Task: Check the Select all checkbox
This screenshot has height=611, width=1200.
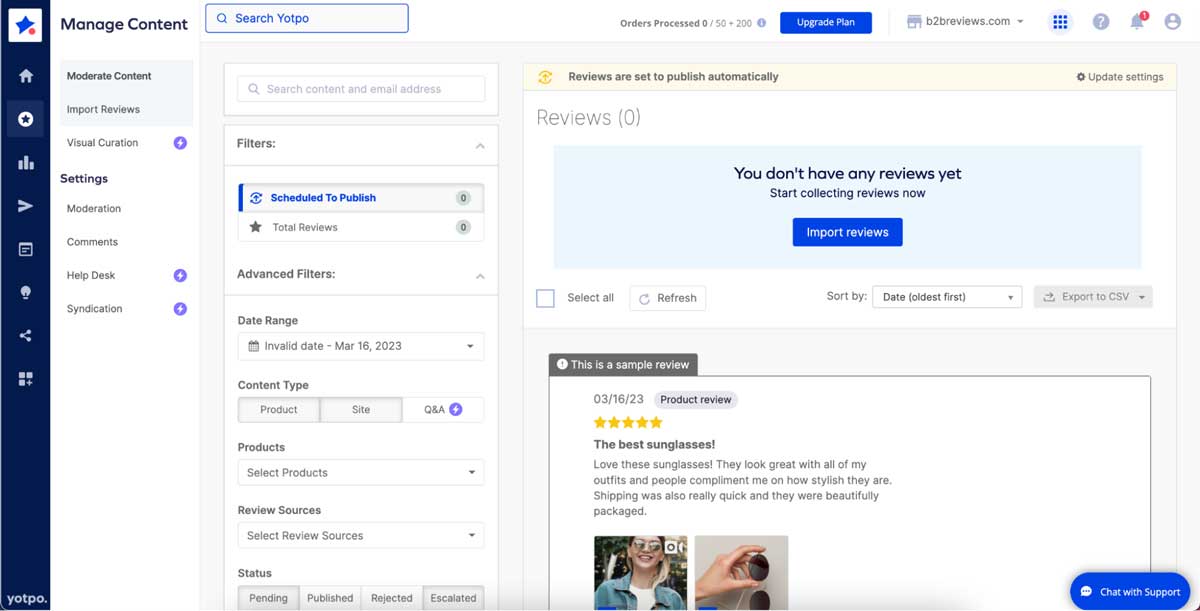Action: [545, 297]
